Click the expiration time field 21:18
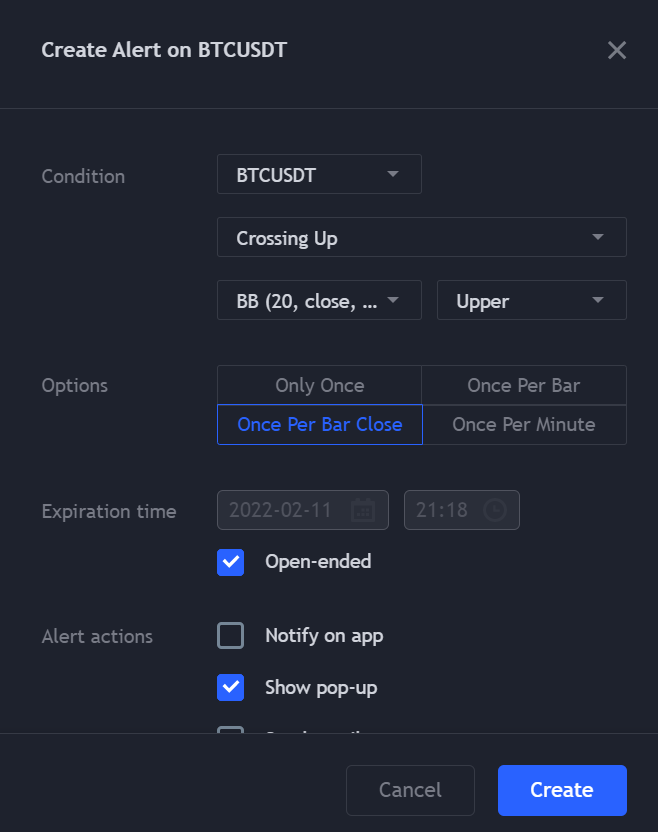This screenshot has height=832, width=658. 443,510
